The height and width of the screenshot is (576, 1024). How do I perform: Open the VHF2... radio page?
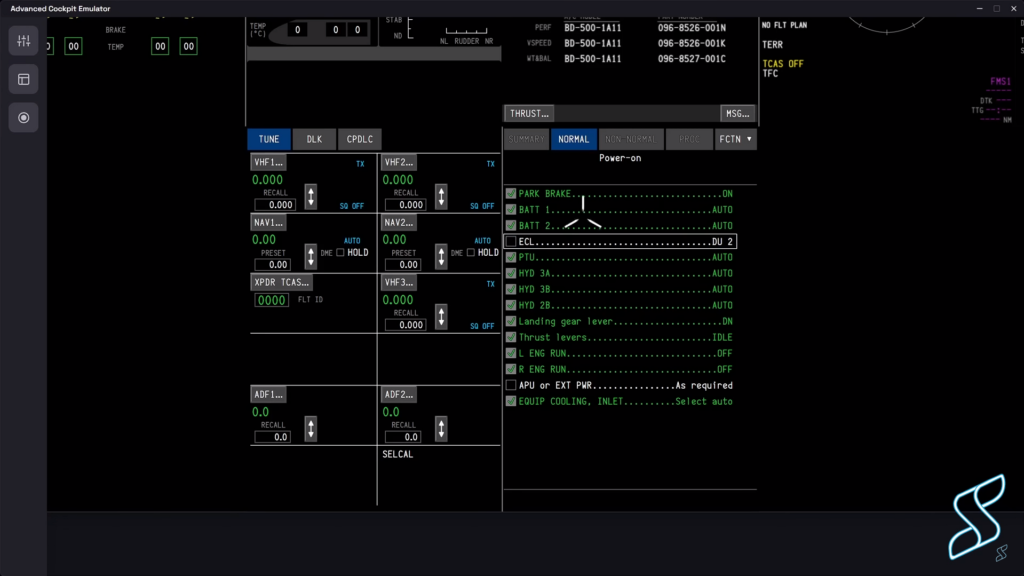(399, 163)
